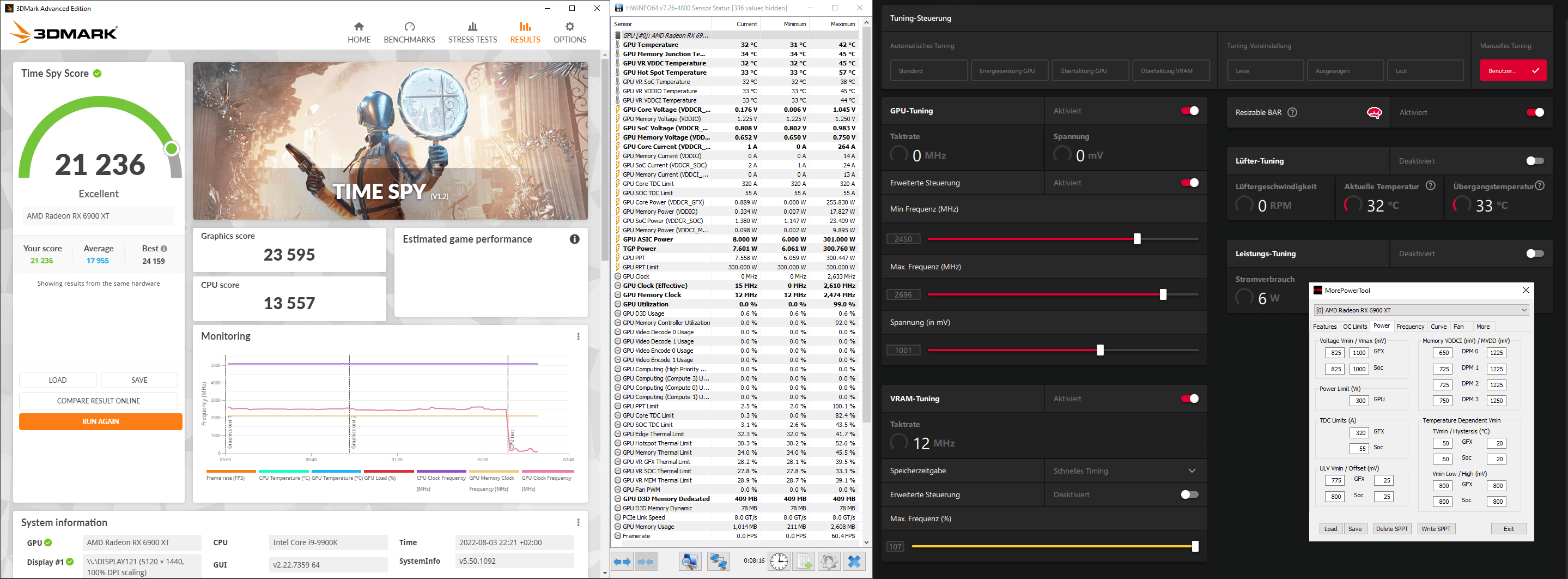This screenshot has height=579, width=1568.
Task: Click Exit in MorePowerTool
Action: pos(1509,528)
